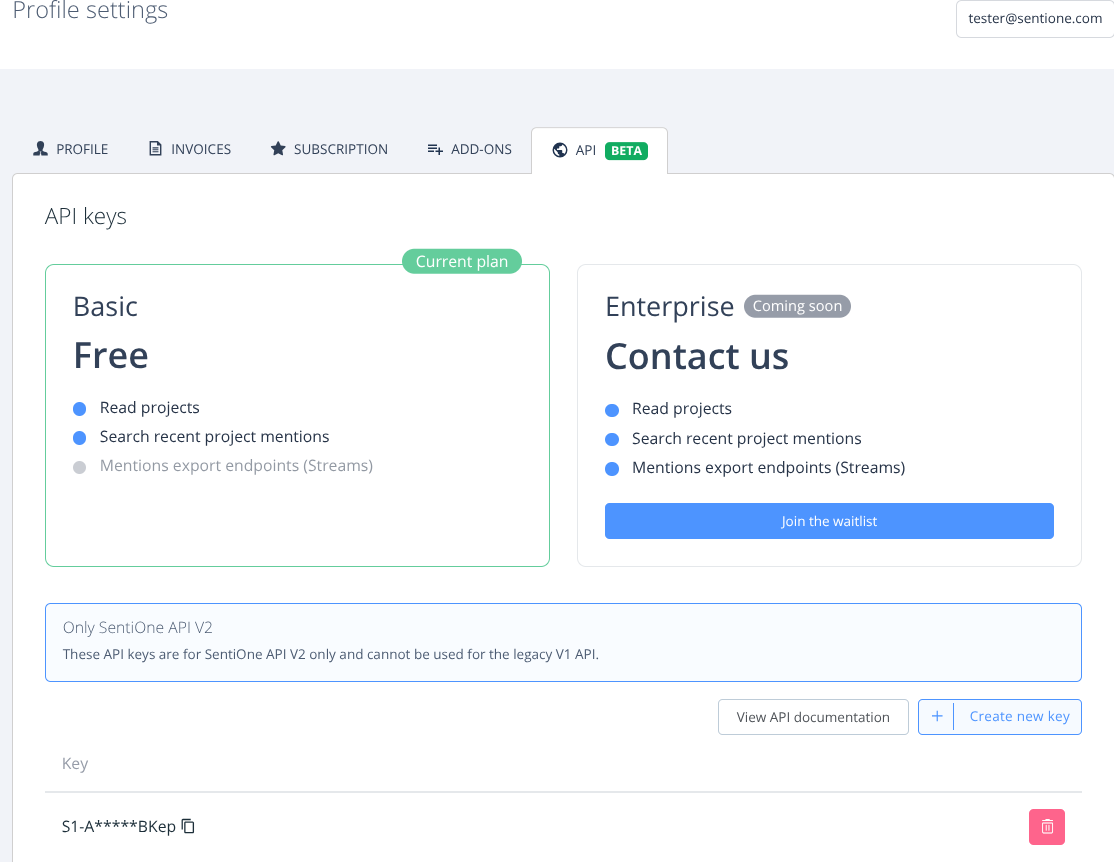Go to the Add-ons tab
The width and height of the screenshot is (1114, 862).
click(470, 149)
